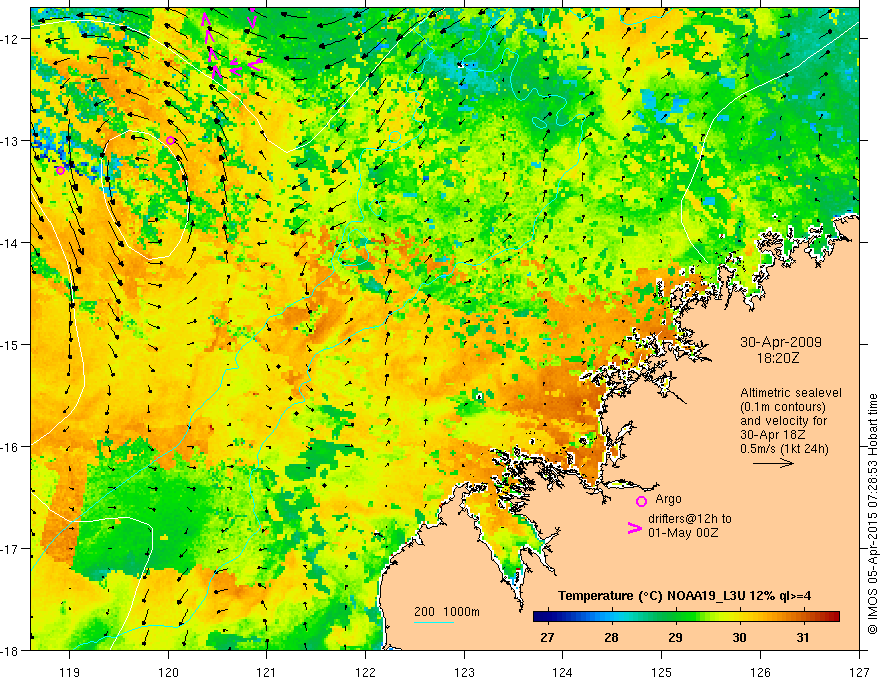Click colorbar tick label 31
The image size is (880, 680).
(x=803, y=637)
